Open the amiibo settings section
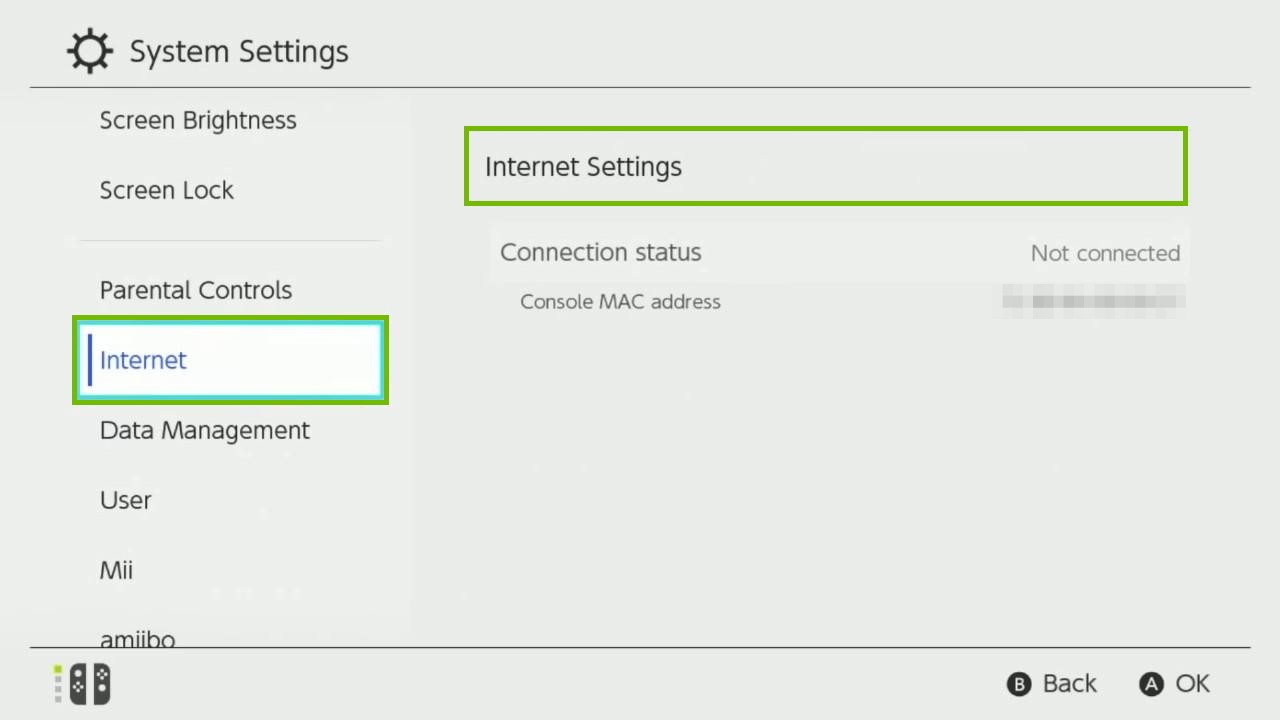Viewport: 1280px width, 720px height. [137, 637]
